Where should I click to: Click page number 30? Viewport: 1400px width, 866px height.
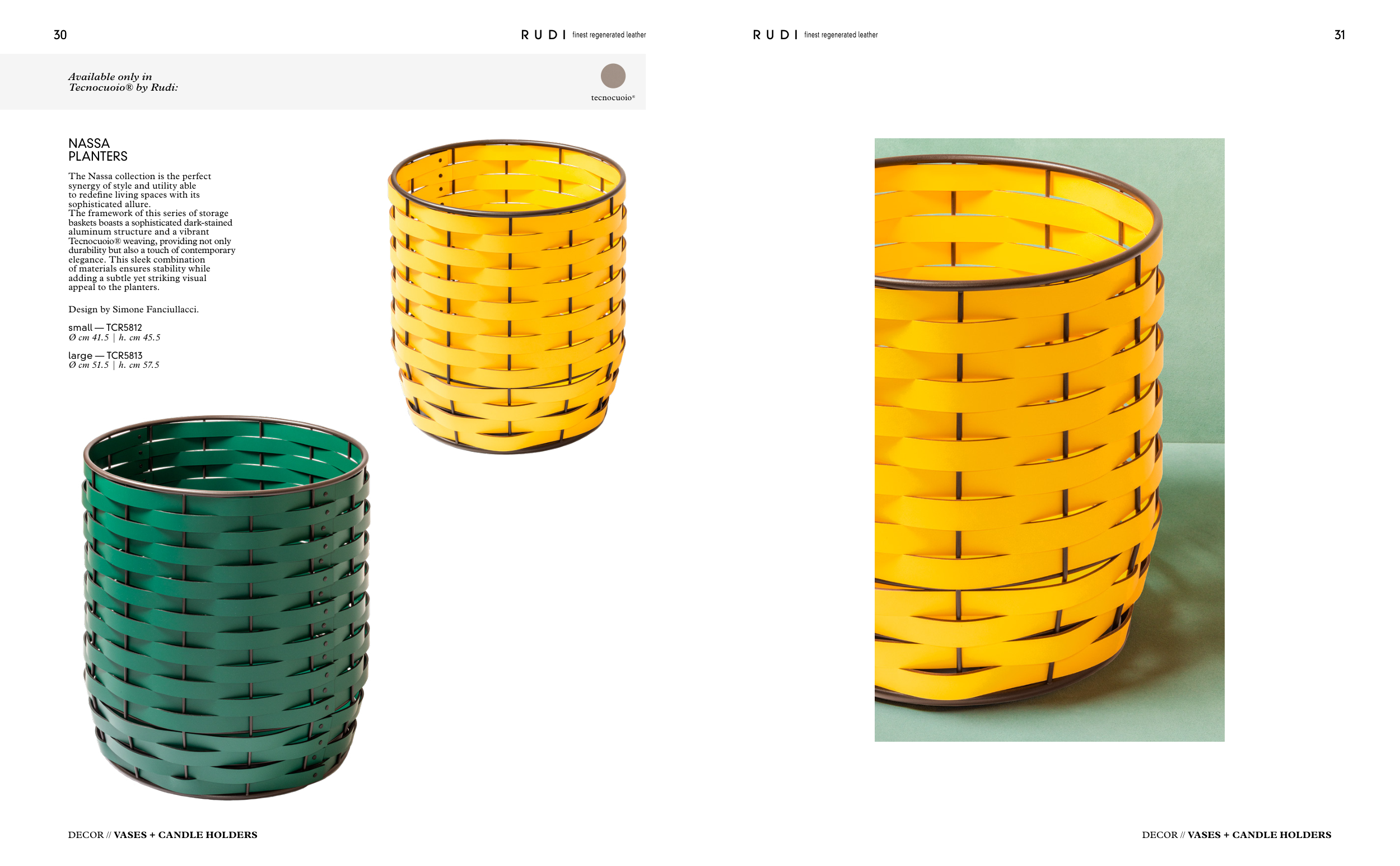coord(60,35)
